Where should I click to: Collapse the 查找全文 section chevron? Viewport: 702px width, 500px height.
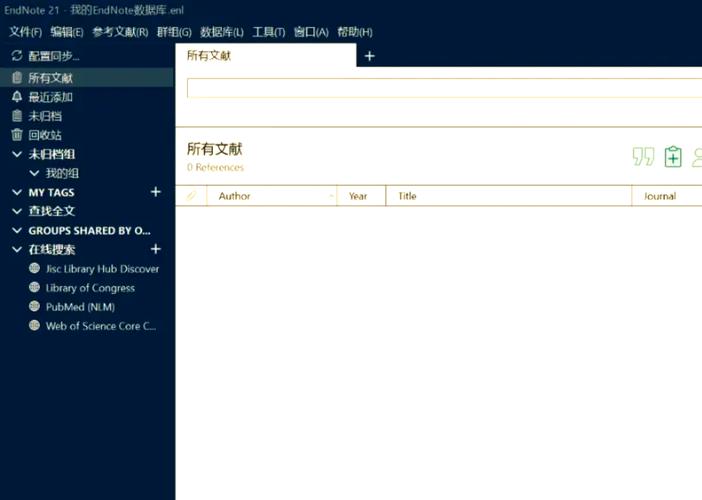pyautogui.click(x=17, y=211)
